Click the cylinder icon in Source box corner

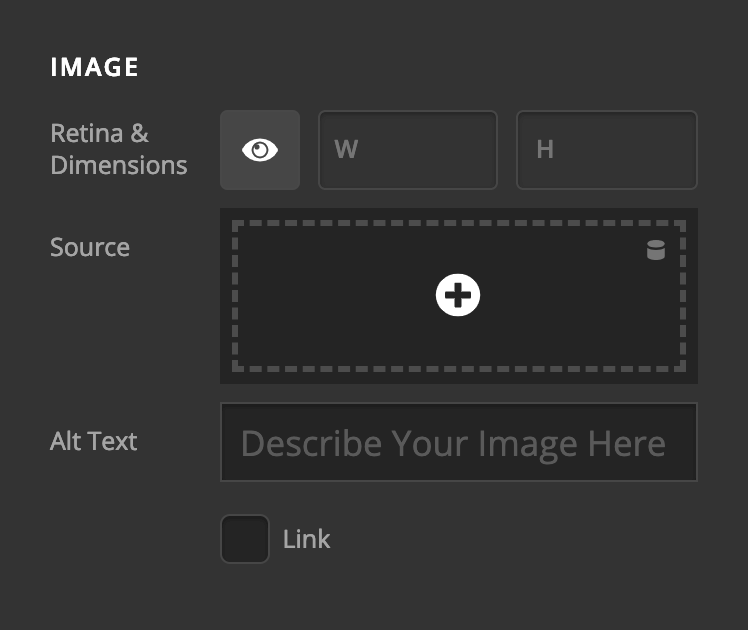(x=656, y=251)
